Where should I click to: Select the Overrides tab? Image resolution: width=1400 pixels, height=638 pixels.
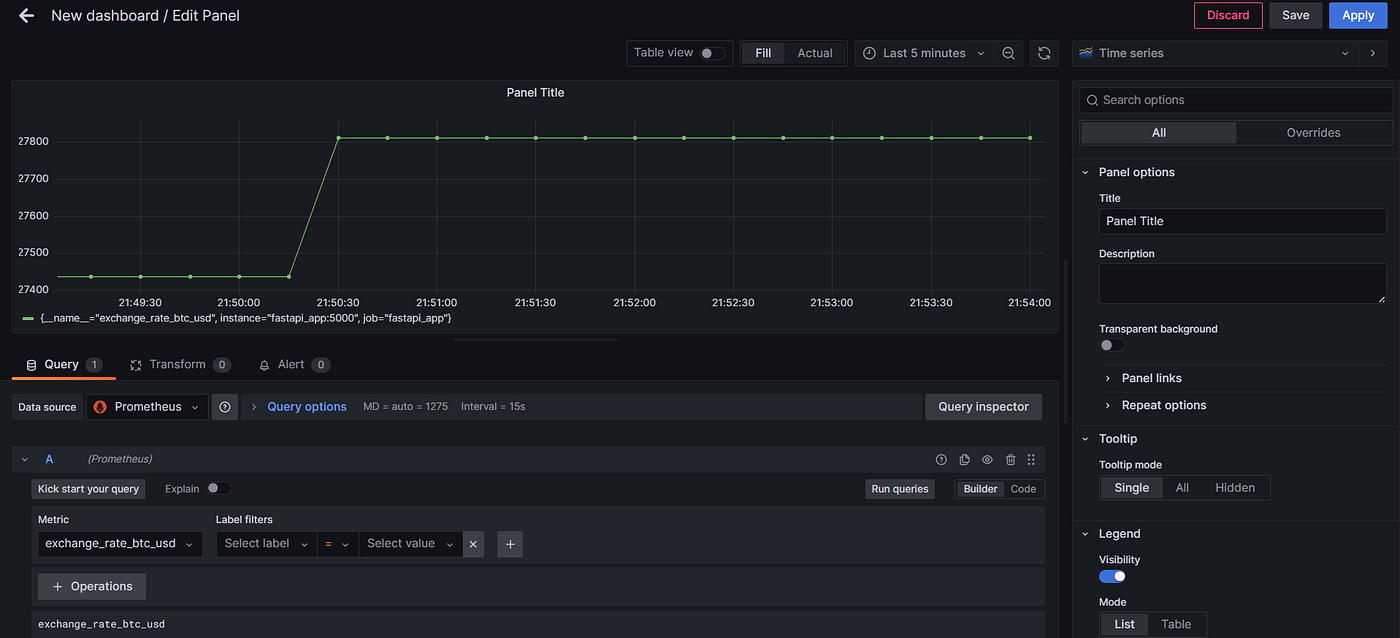(x=1313, y=133)
